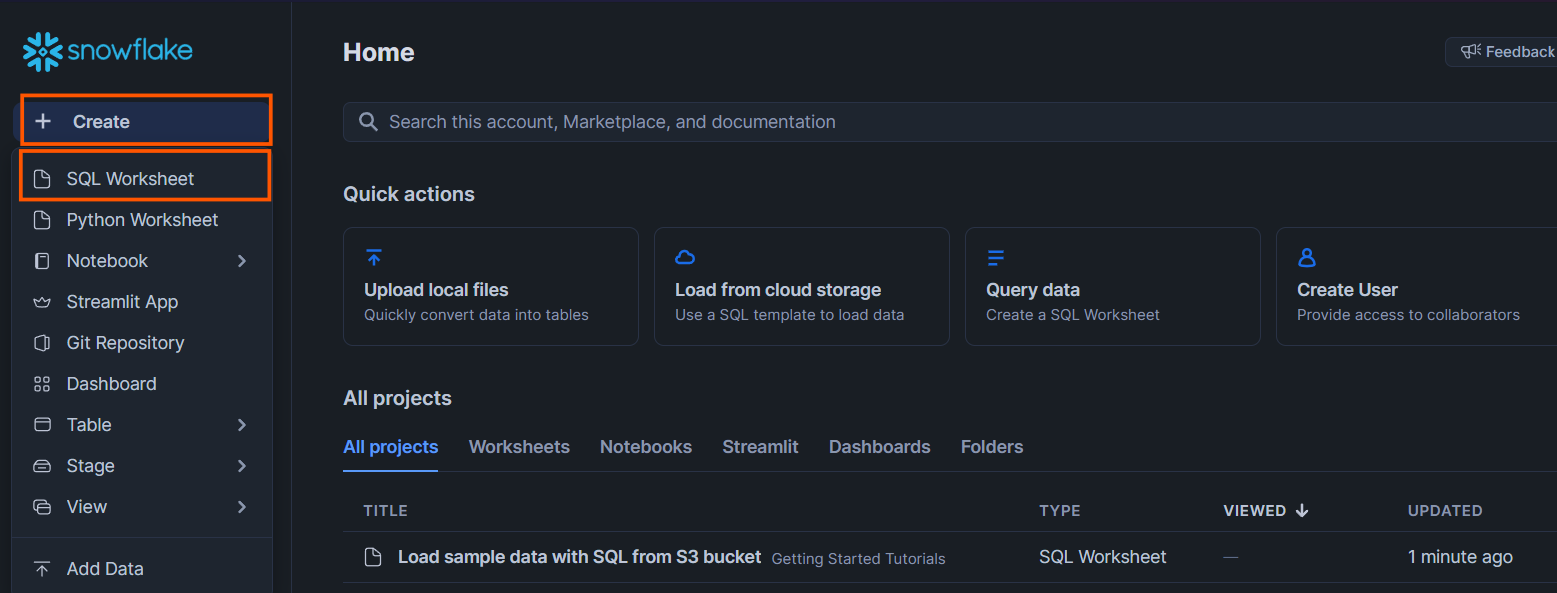Click the Create User person icon
Screen dimensions: 1557x593
(x=1307, y=258)
